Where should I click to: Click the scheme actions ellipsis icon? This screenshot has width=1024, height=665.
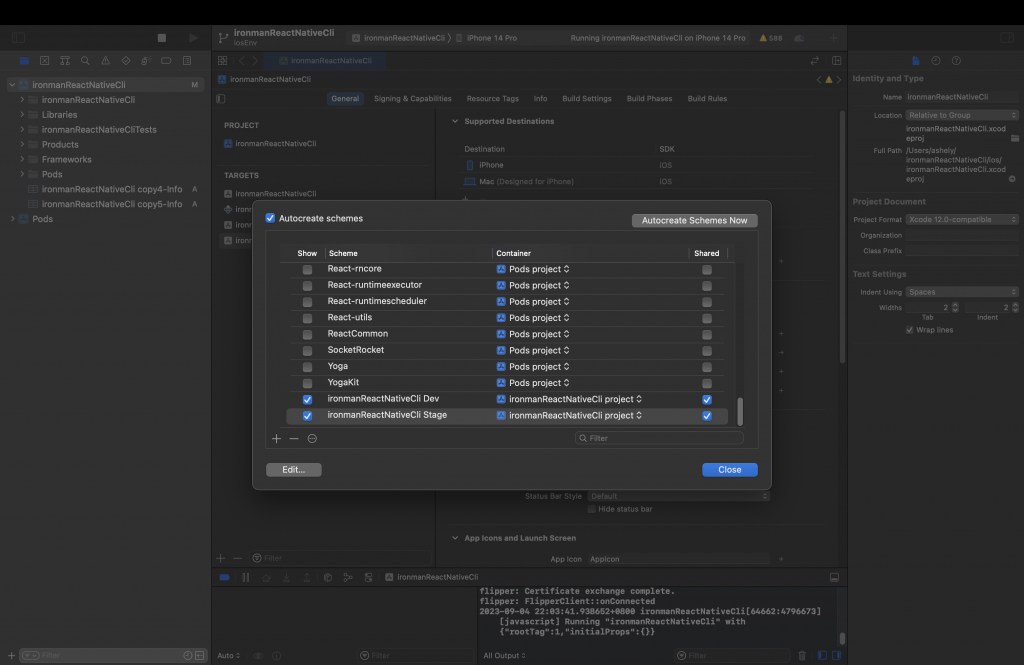[x=312, y=438]
